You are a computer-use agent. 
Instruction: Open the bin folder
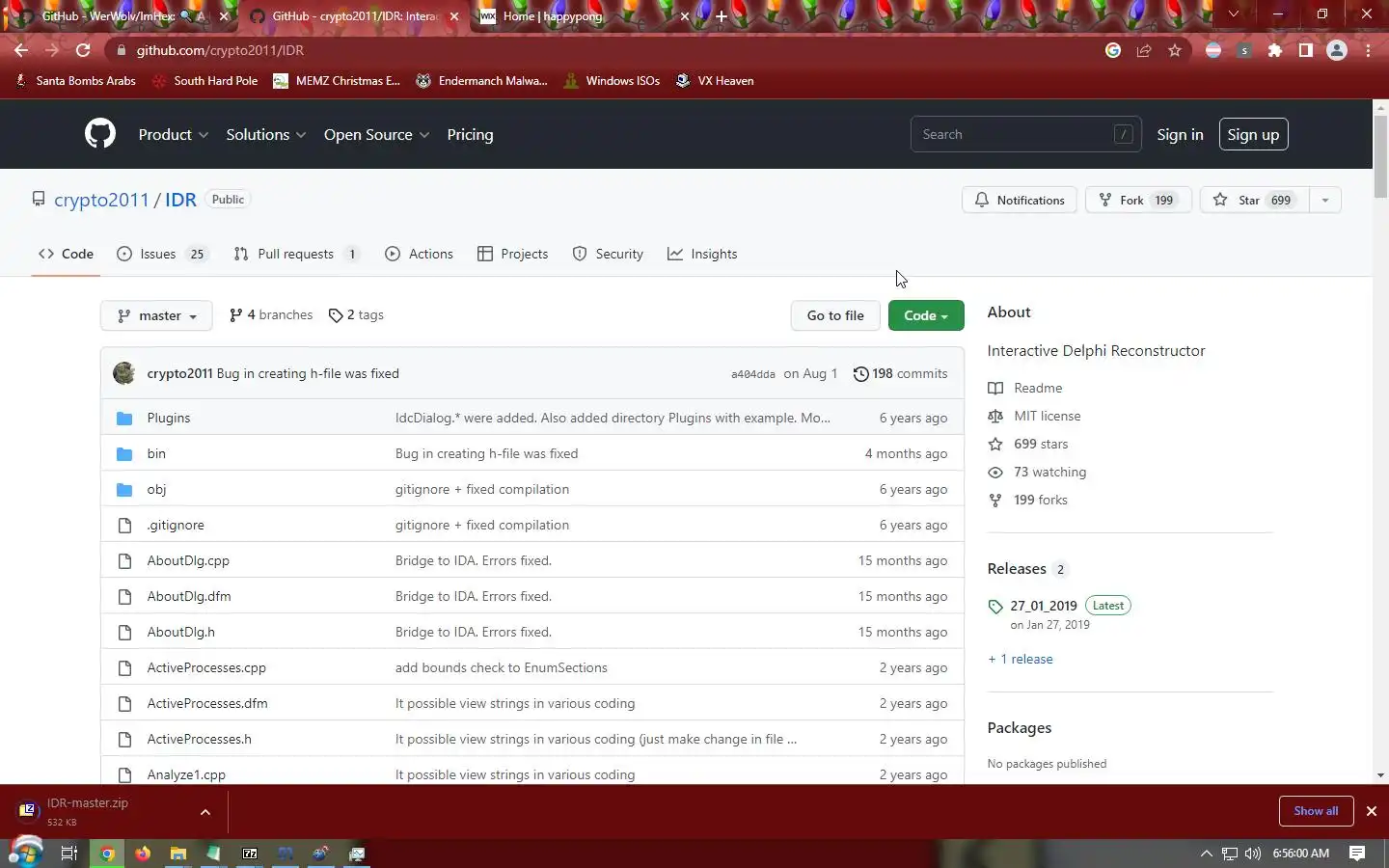(x=156, y=453)
